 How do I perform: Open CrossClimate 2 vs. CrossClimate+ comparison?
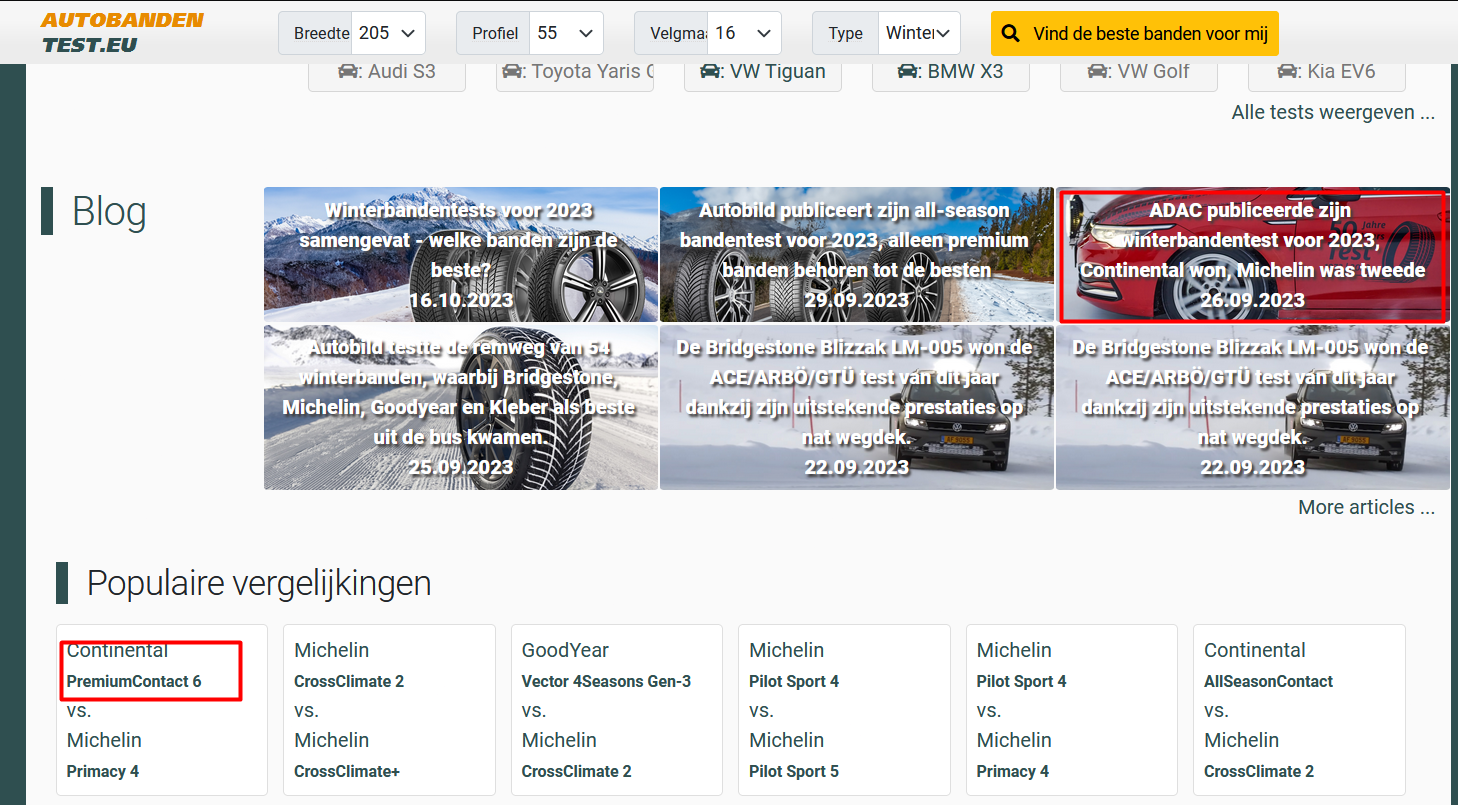(x=389, y=710)
